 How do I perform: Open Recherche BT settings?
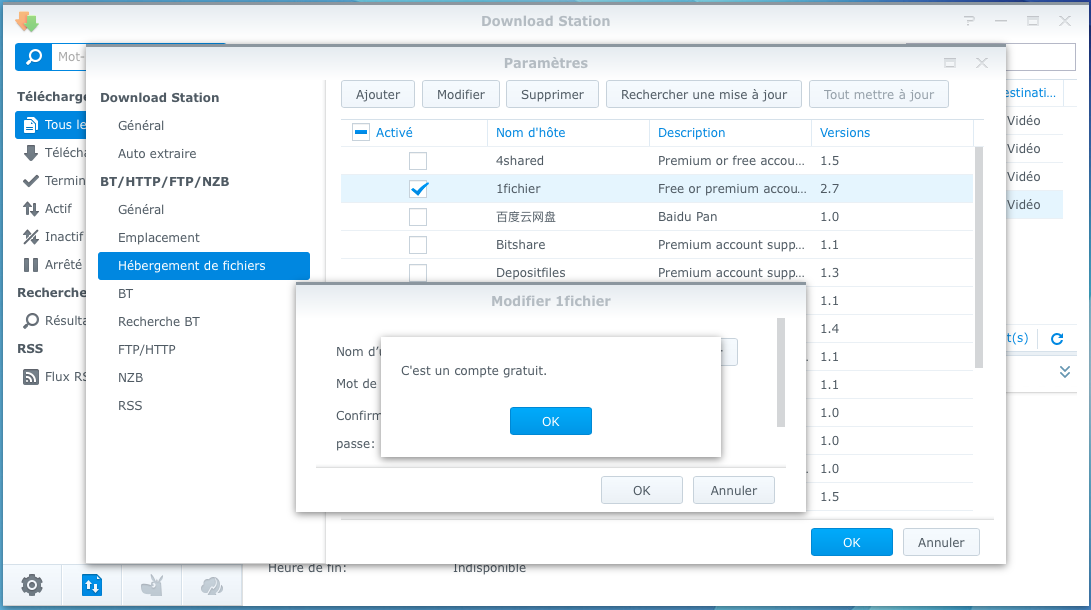pos(159,321)
